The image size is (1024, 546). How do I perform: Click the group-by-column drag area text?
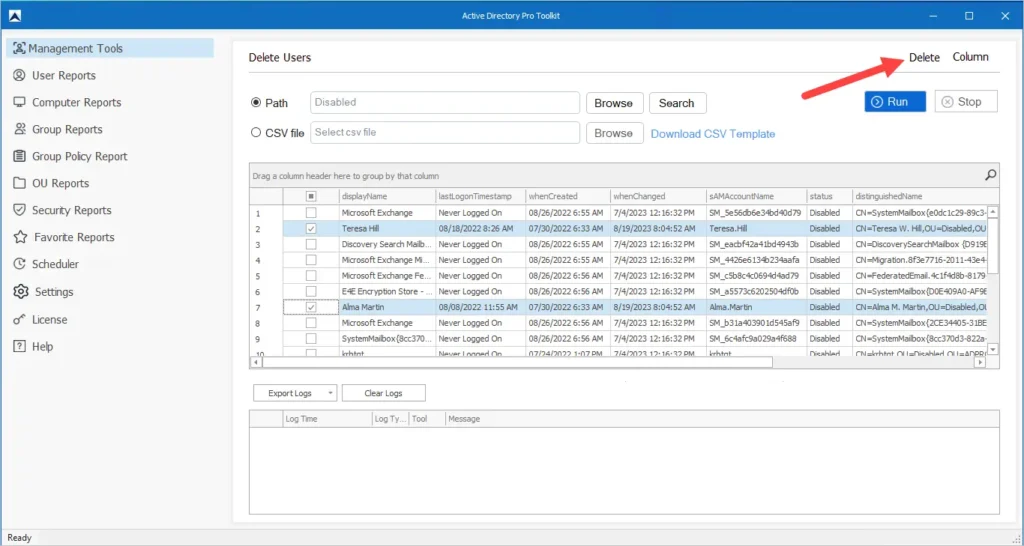[345, 176]
